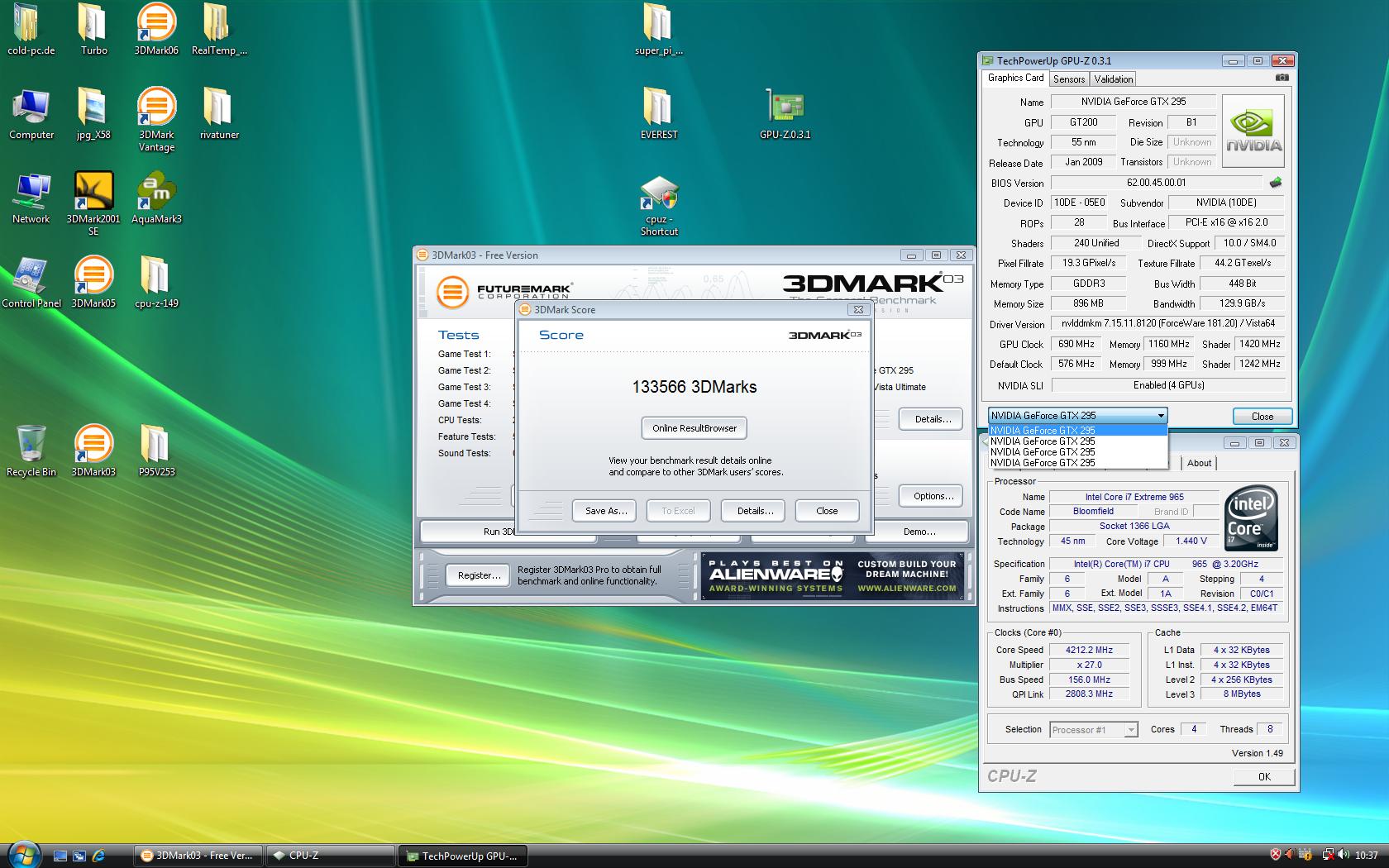The width and height of the screenshot is (1389, 868).
Task: Click Close button in GPU-Z window
Action: [x=1262, y=417]
